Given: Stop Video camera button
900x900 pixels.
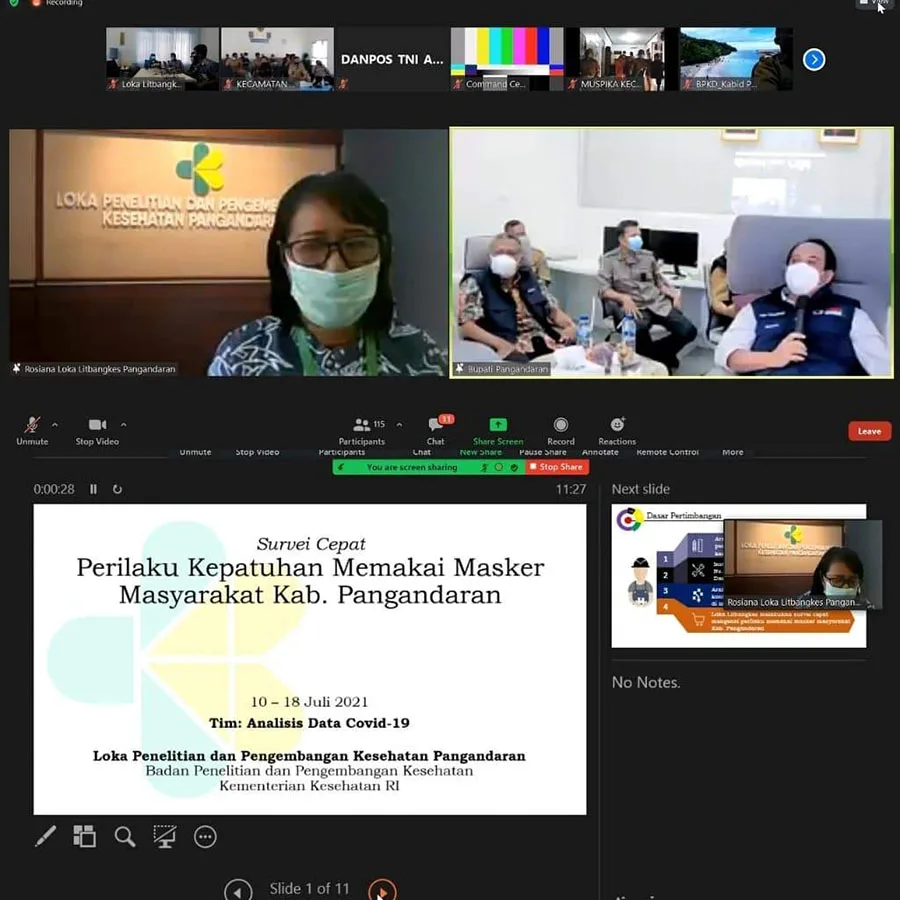Looking at the screenshot, I should [x=97, y=431].
